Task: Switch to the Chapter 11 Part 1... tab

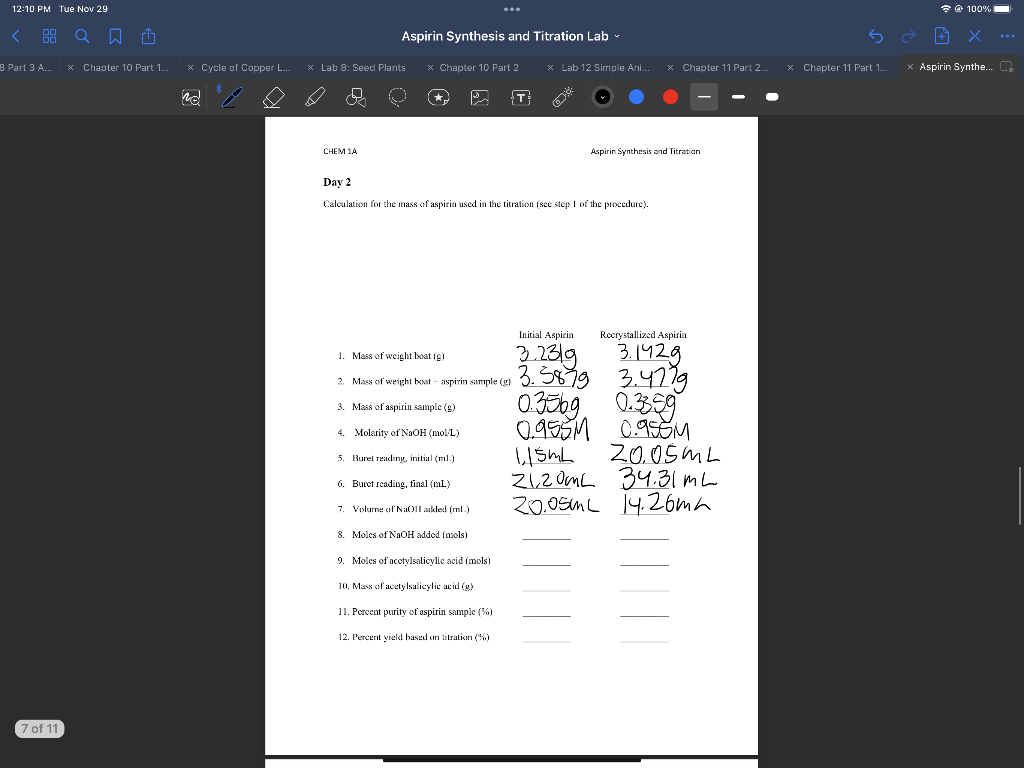Action: (x=845, y=67)
